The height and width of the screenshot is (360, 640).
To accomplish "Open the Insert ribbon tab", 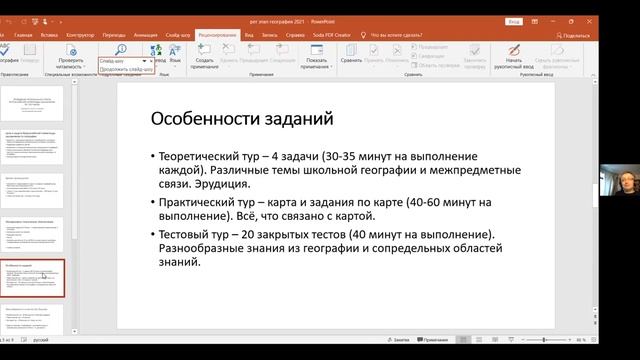I will (49, 35).
